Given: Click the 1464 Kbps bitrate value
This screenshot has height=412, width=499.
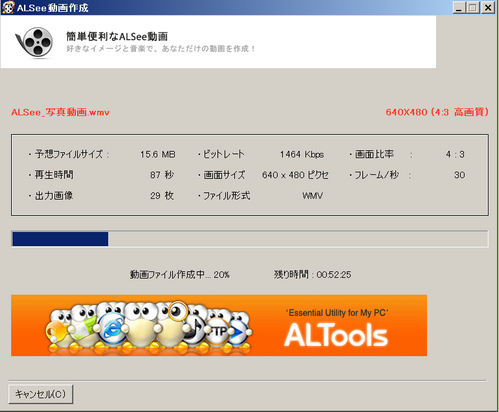Looking at the screenshot, I should point(302,154).
